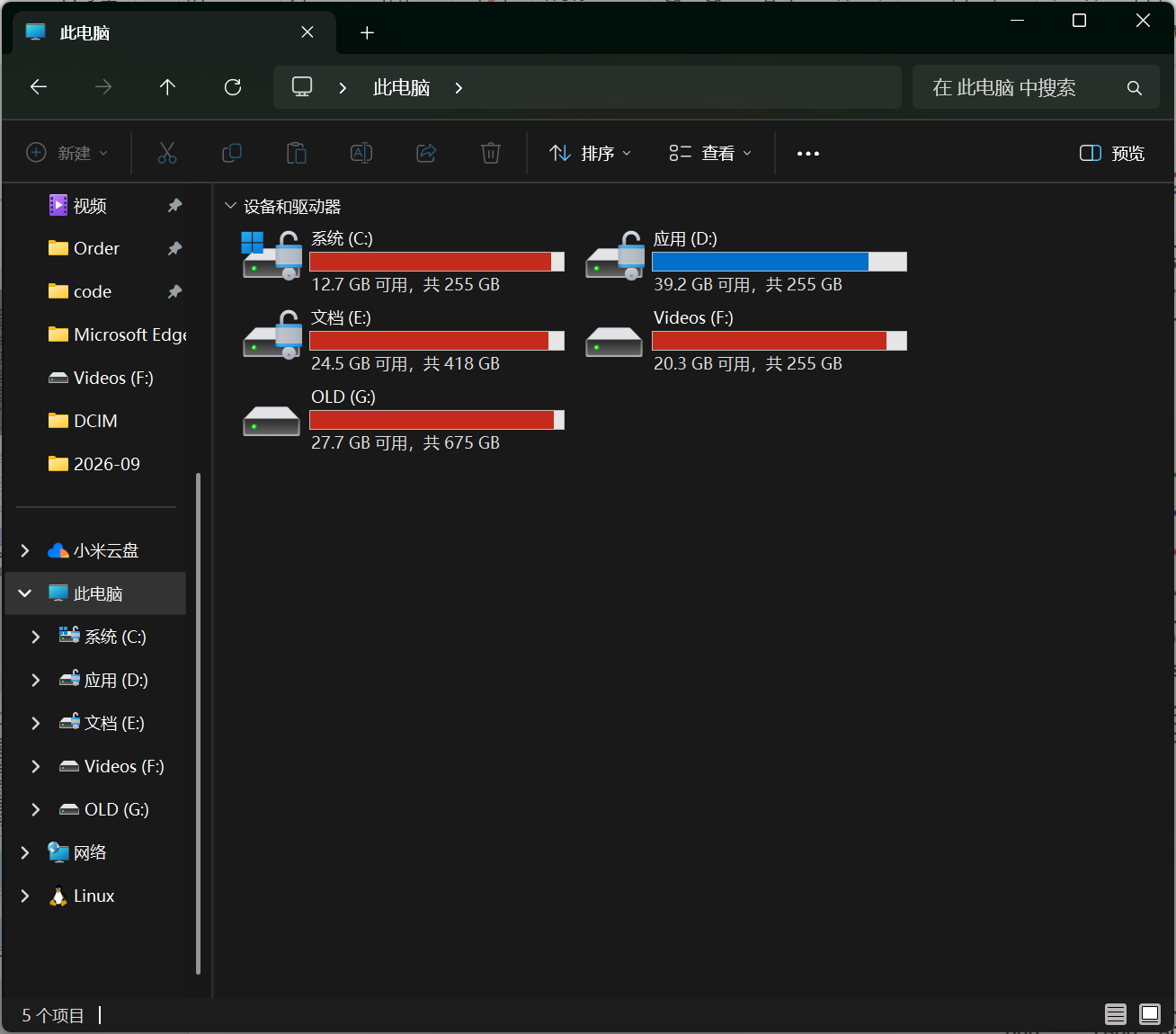The height and width of the screenshot is (1034, 1176).
Task: Click the PC monitor icon in address bar
Action: pos(302,87)
